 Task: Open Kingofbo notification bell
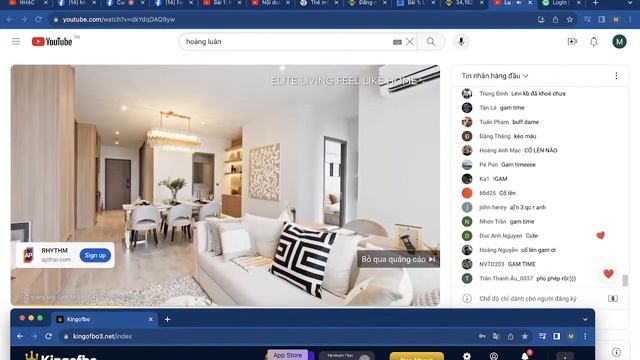click(525, 356)
